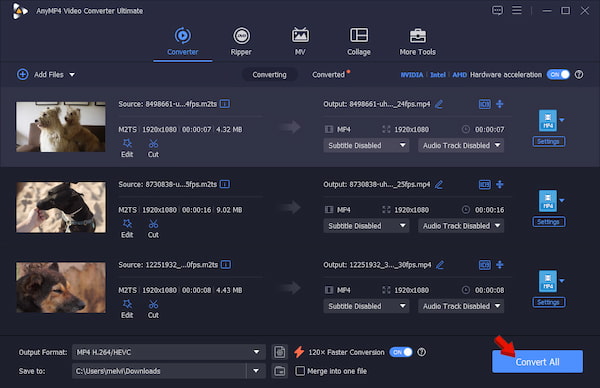
Task: Toggle 120× Faster Conversion switch
Action: tap(401, 352)
